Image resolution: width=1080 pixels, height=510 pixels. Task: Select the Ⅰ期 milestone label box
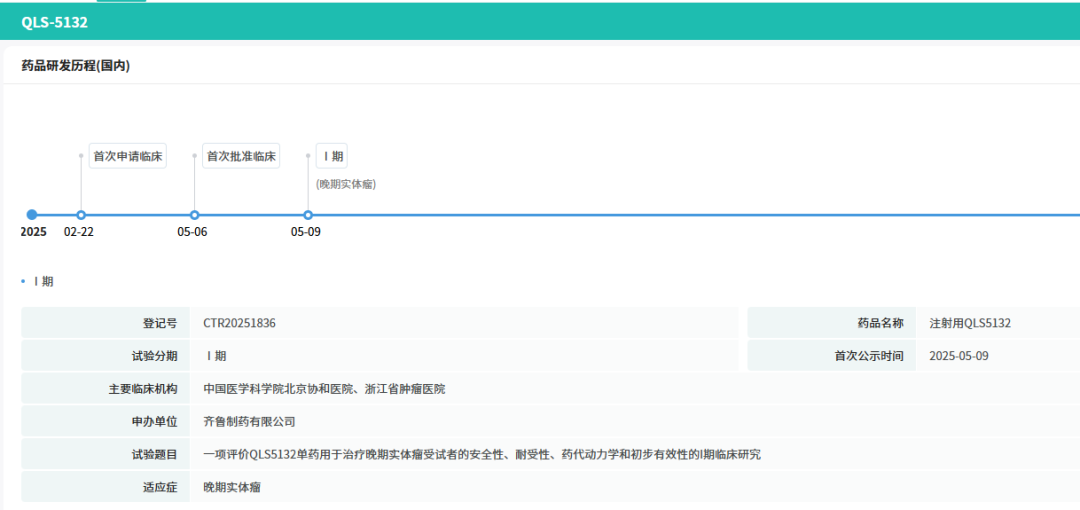(332, 156)
